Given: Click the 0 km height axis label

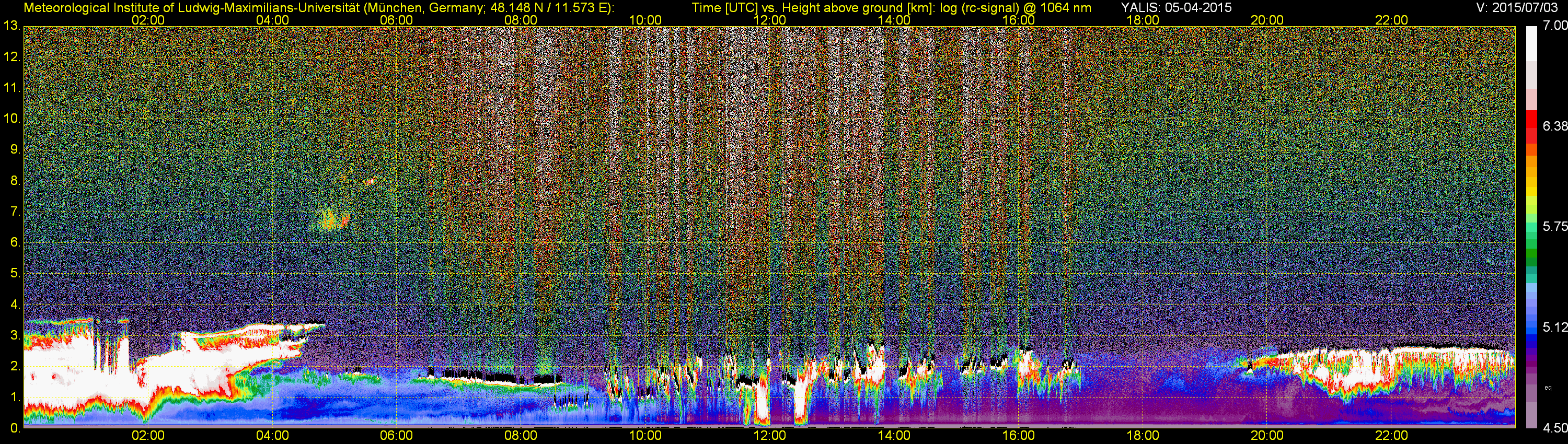Looking at the screenshot, I should pos(15,428).
